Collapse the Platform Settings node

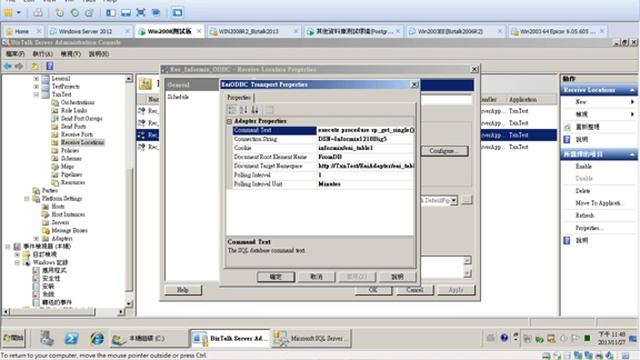[x=27, y=199]
